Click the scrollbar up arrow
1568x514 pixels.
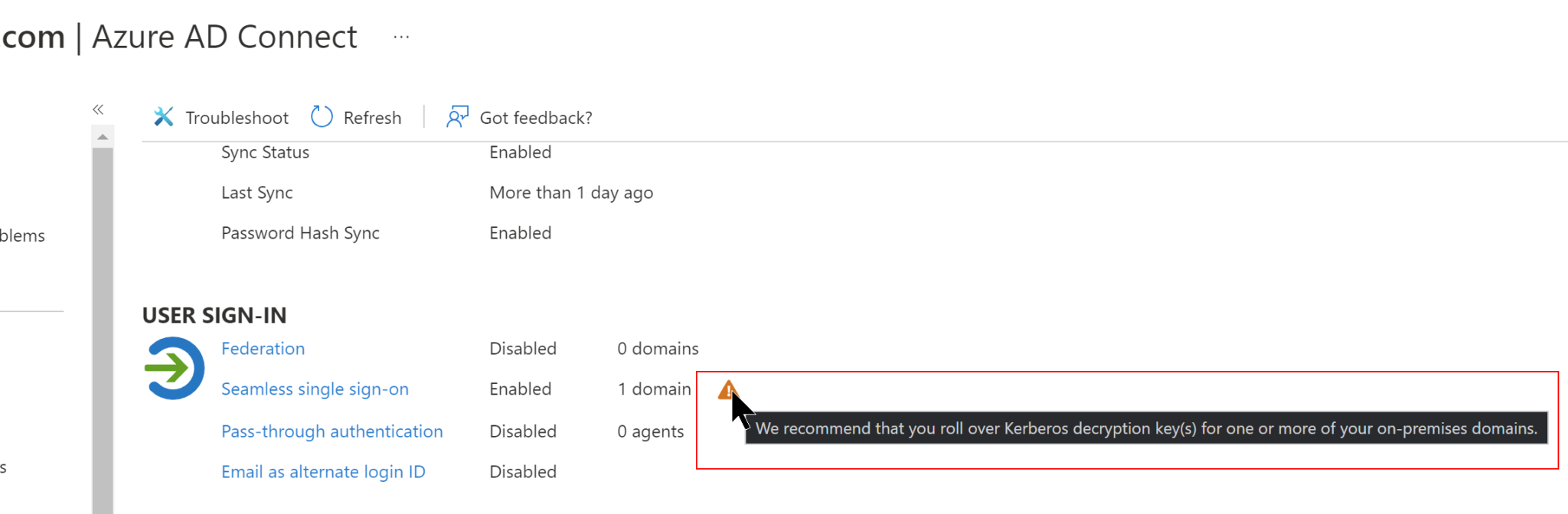point(102,137)
